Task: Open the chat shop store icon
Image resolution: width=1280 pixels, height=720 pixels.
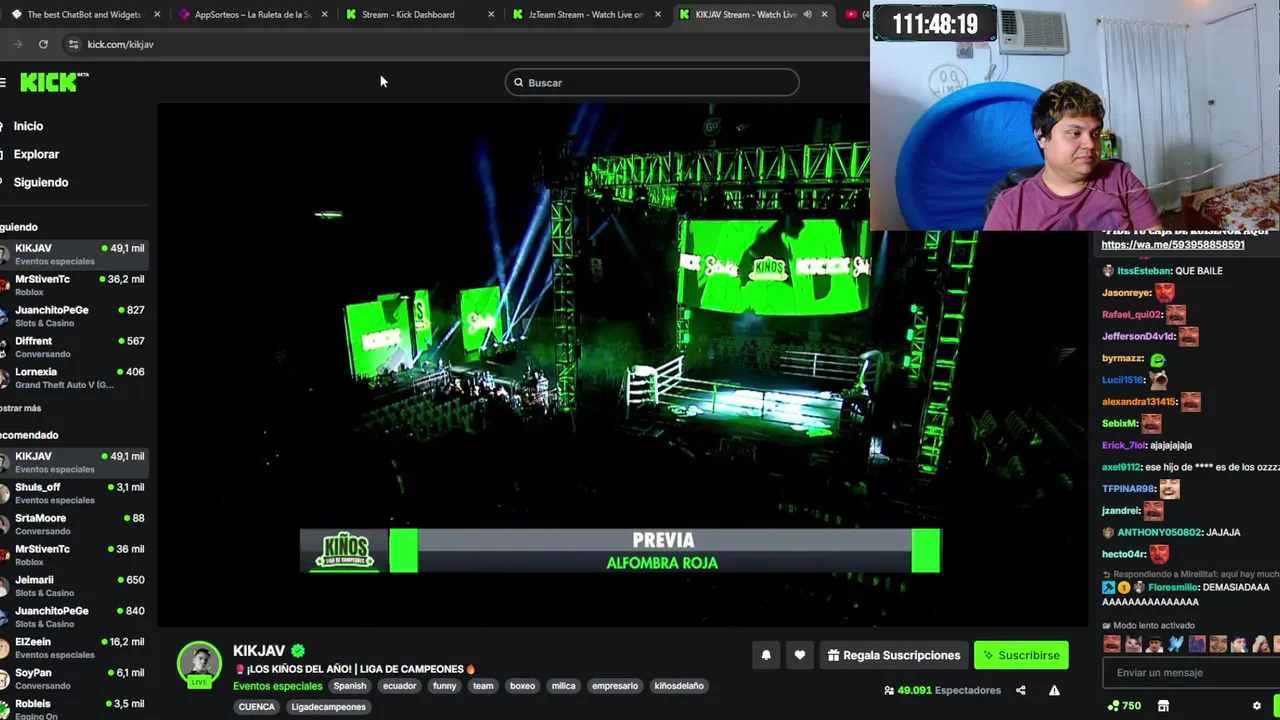Action: coord(1163,705)
